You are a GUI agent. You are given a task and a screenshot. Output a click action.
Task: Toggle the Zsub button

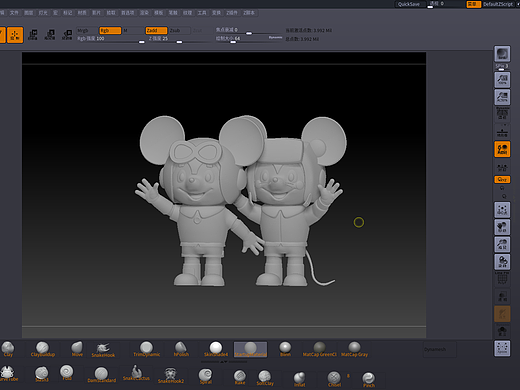[x=180, y=31]
